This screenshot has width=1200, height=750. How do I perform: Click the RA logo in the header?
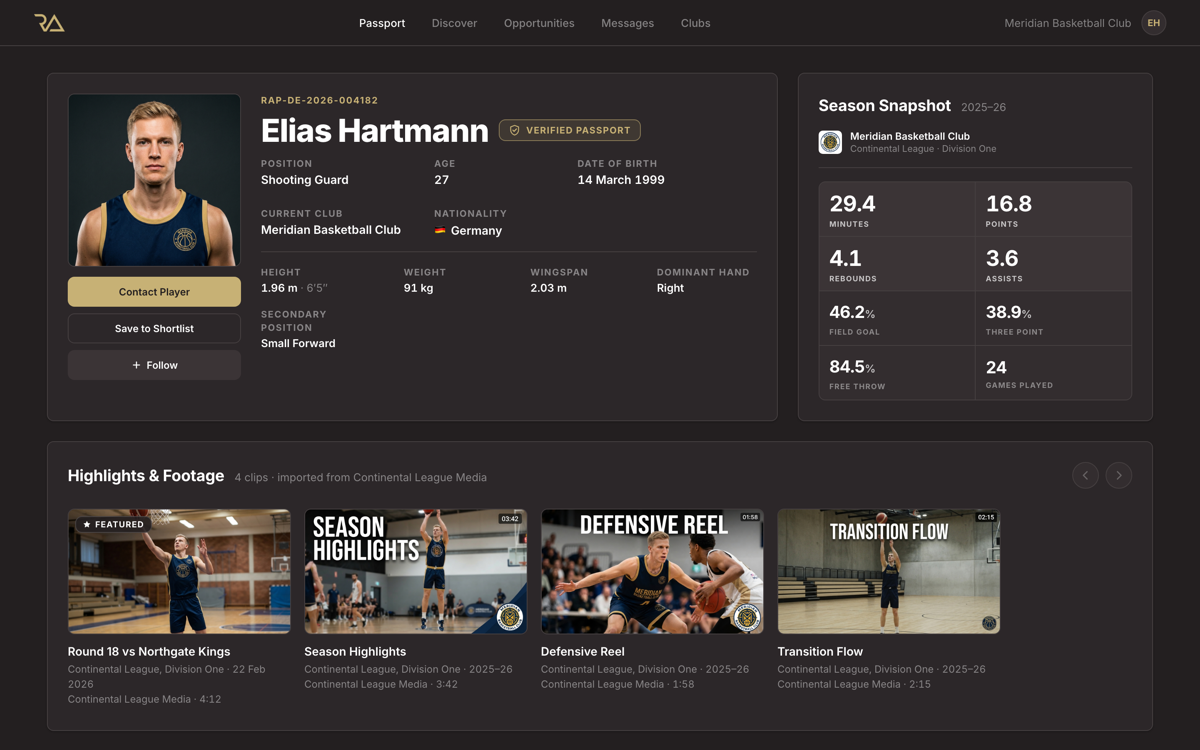(49, 23)
